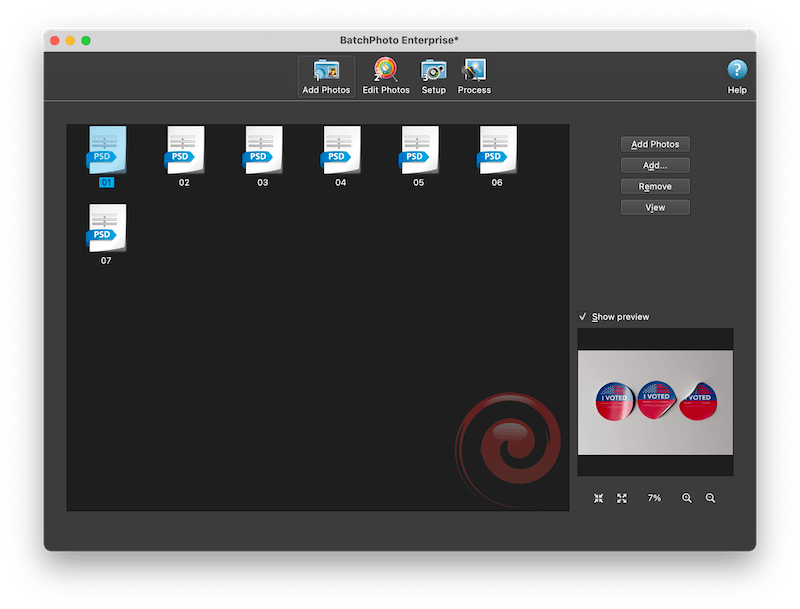Screen dimensions: 800x609
Task: Open the Process step
Action: point(474,77)
